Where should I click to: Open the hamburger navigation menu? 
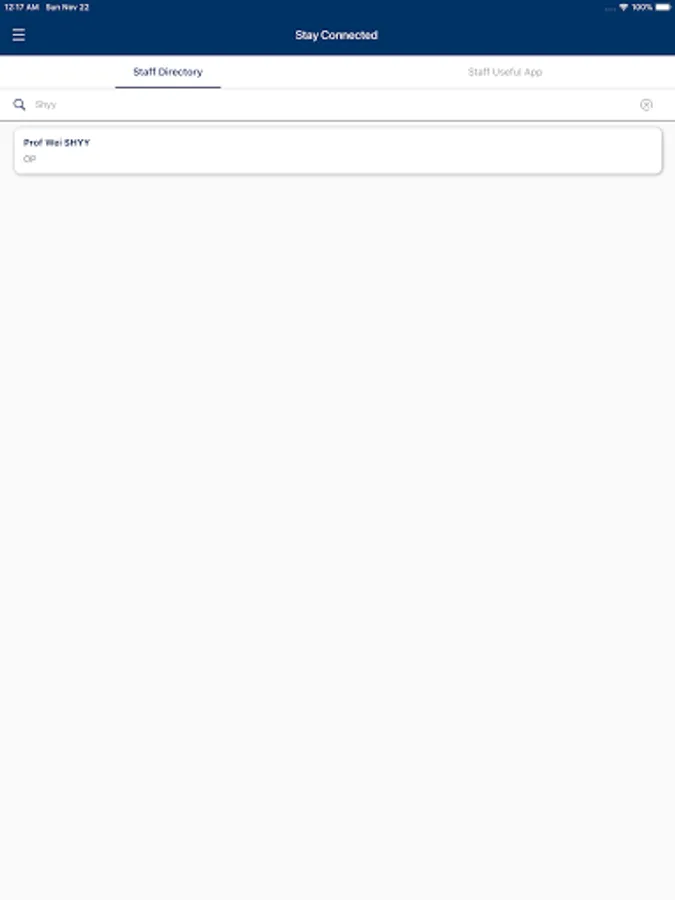click(18, 35)
